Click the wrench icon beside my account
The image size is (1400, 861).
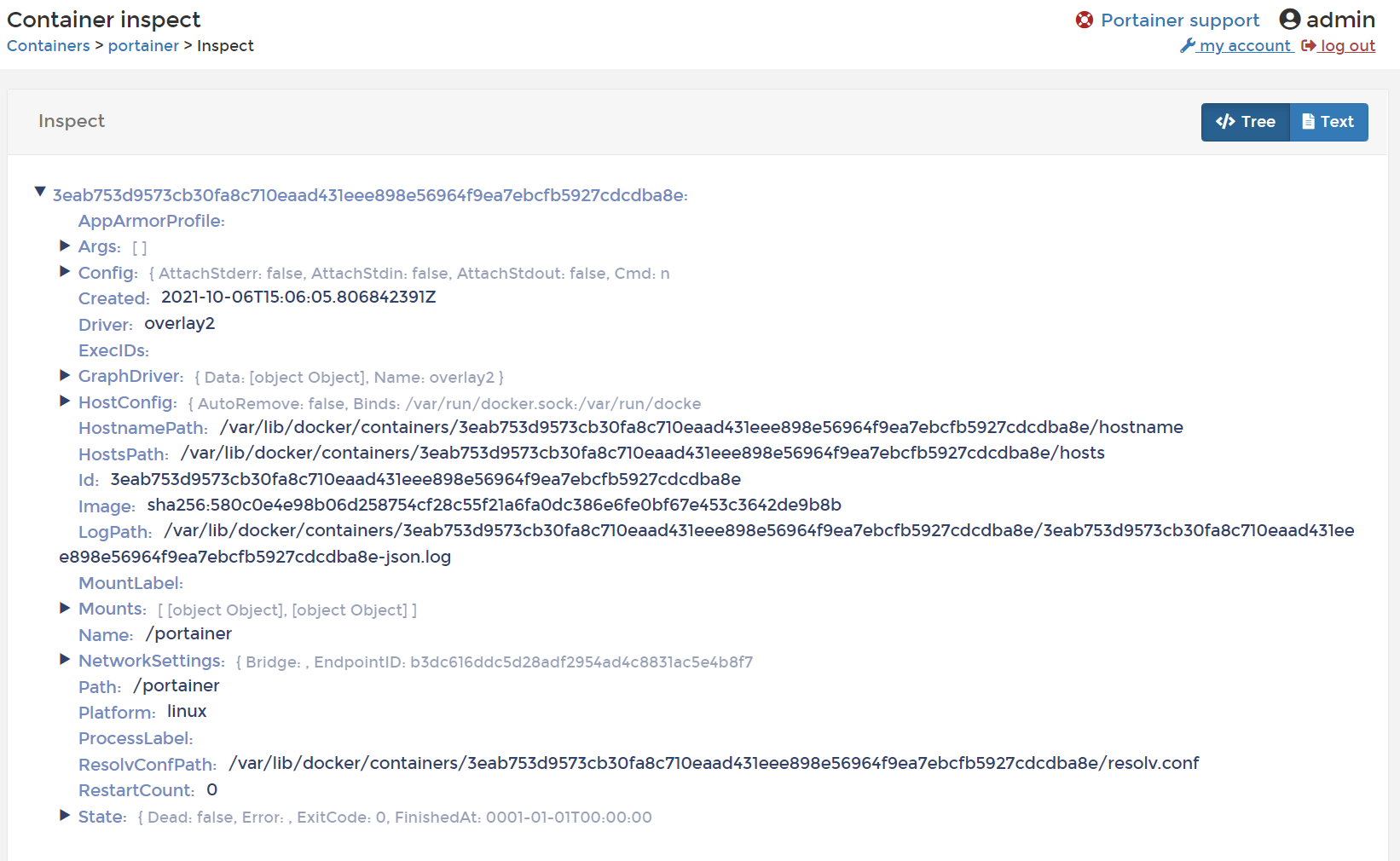pyautogui.click(x=1188, y=45)
